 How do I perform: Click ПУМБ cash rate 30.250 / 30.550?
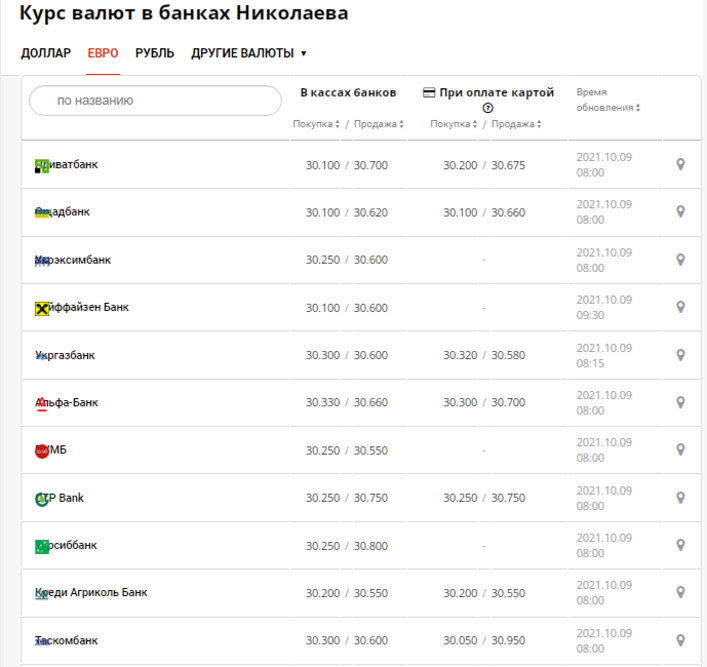(347, 451)
